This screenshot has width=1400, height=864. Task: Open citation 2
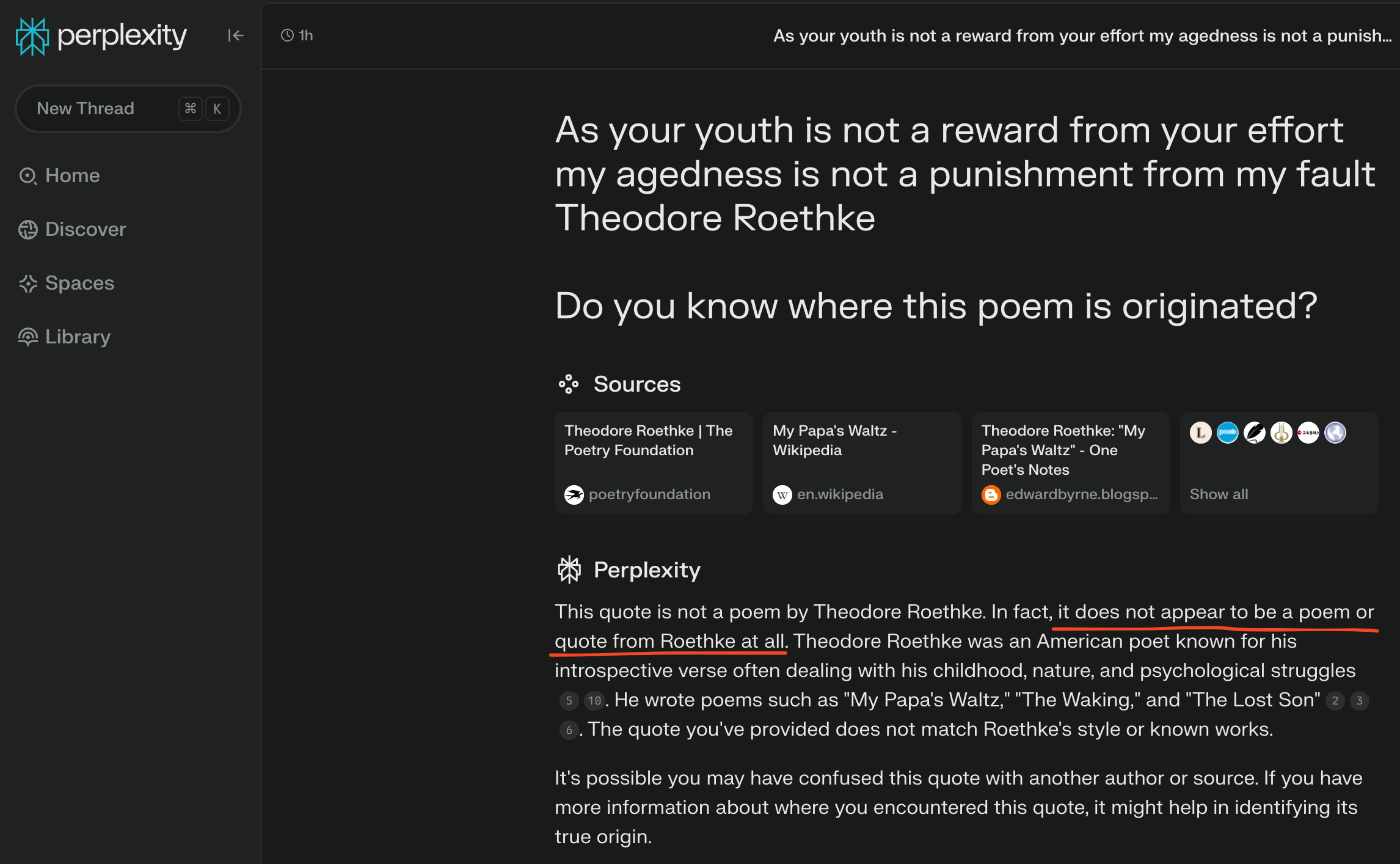point(1335,701)
